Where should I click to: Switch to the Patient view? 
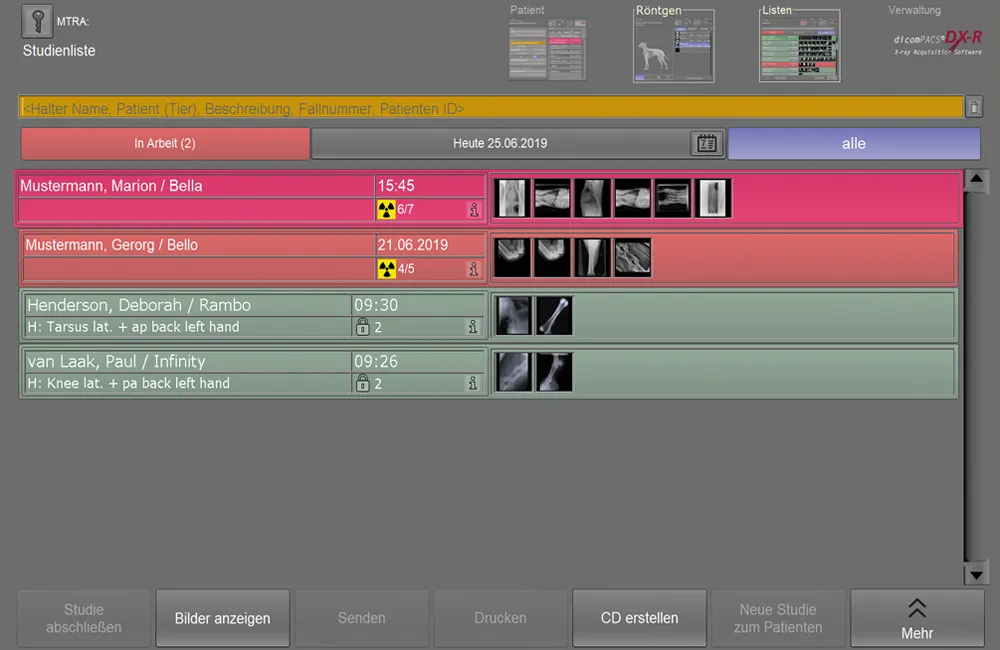pyautogui.click(x=547, y=48)
